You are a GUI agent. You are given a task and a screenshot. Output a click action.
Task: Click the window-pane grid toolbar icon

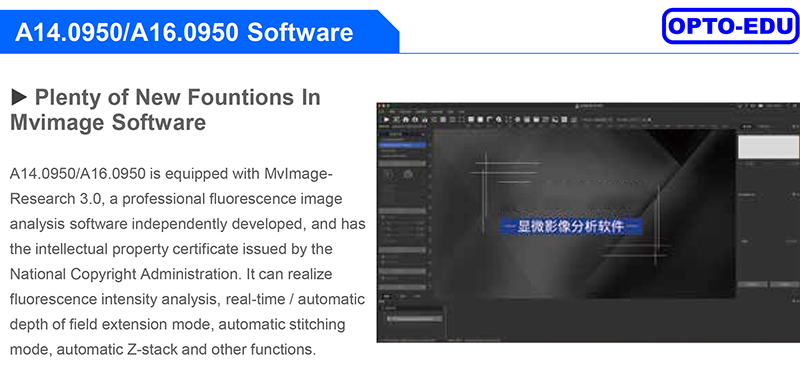point(471,119)
